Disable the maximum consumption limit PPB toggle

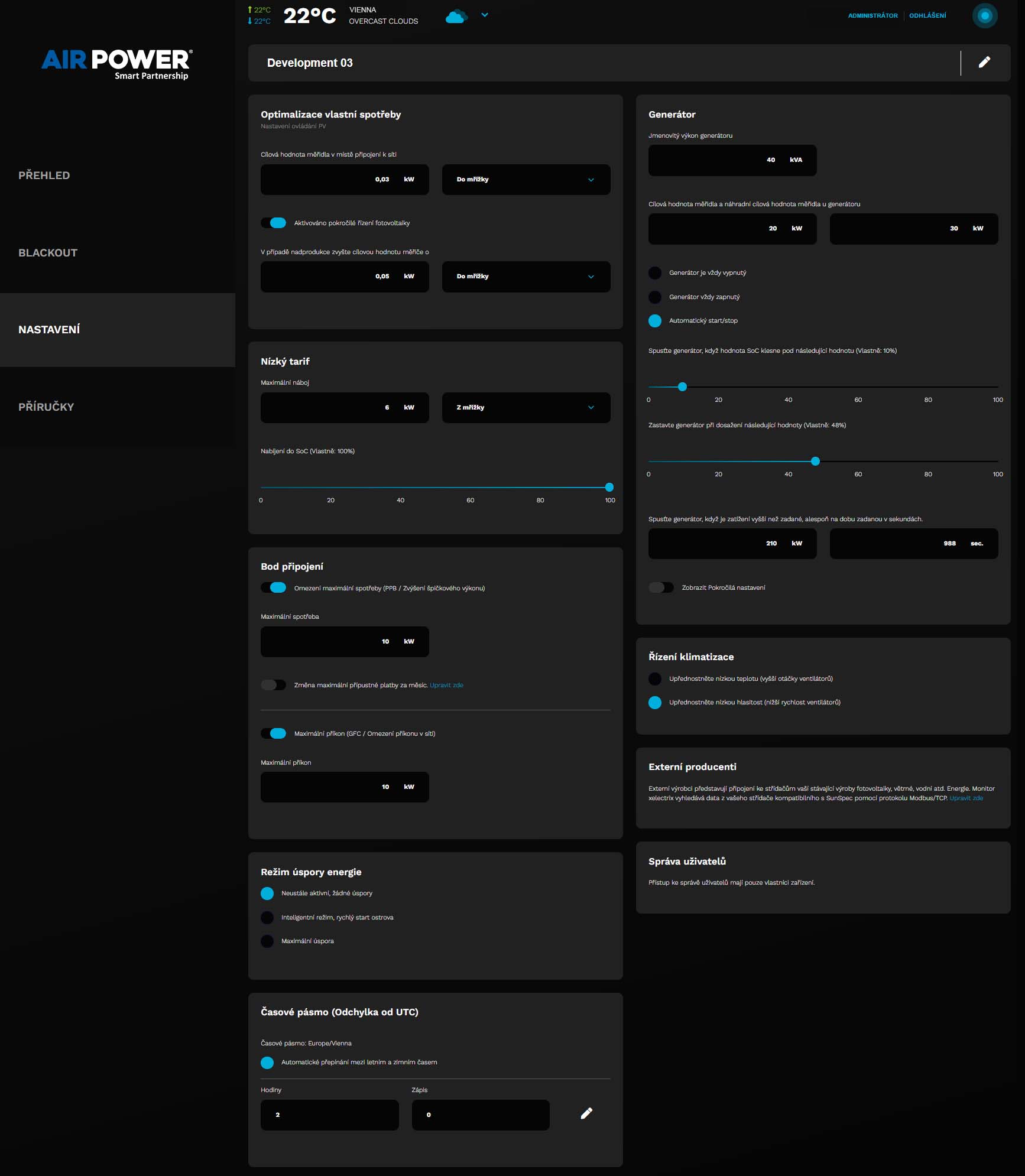coord(274,588)
